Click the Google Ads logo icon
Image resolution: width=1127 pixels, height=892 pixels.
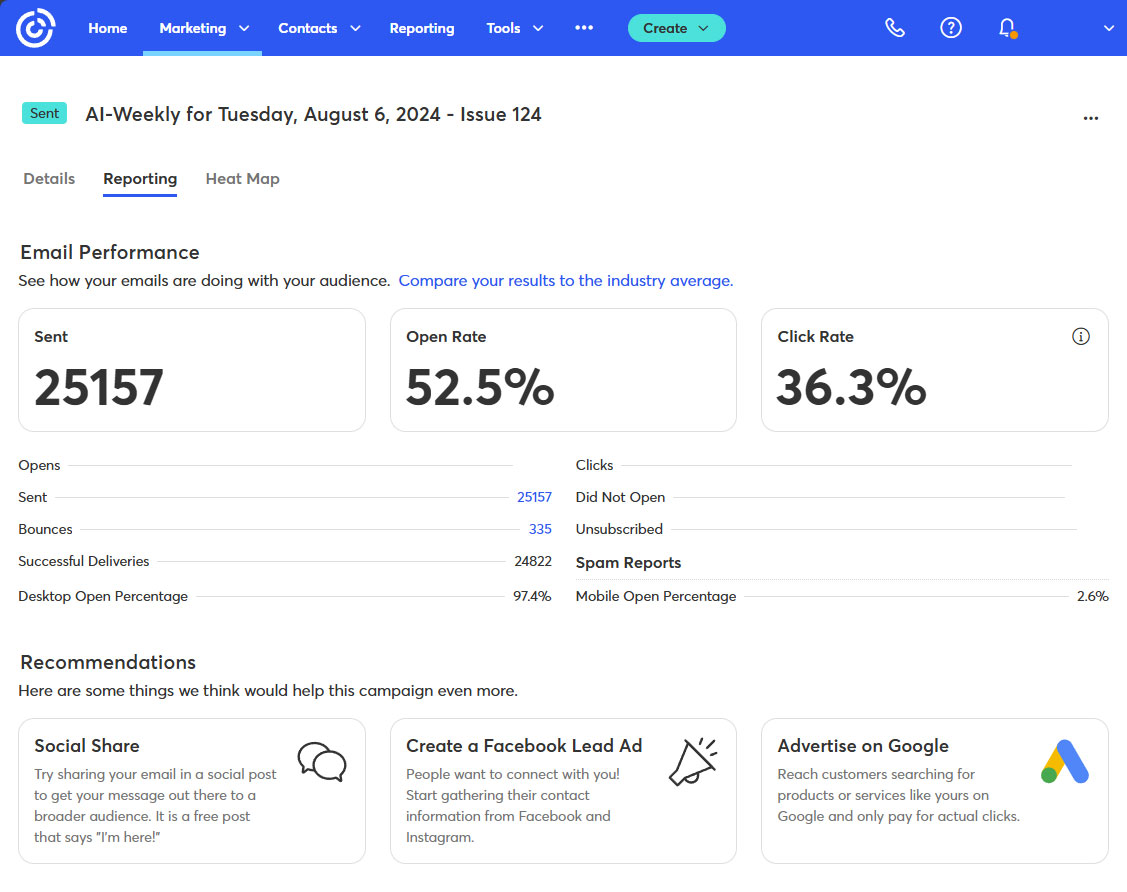[x=1065, y=762]
